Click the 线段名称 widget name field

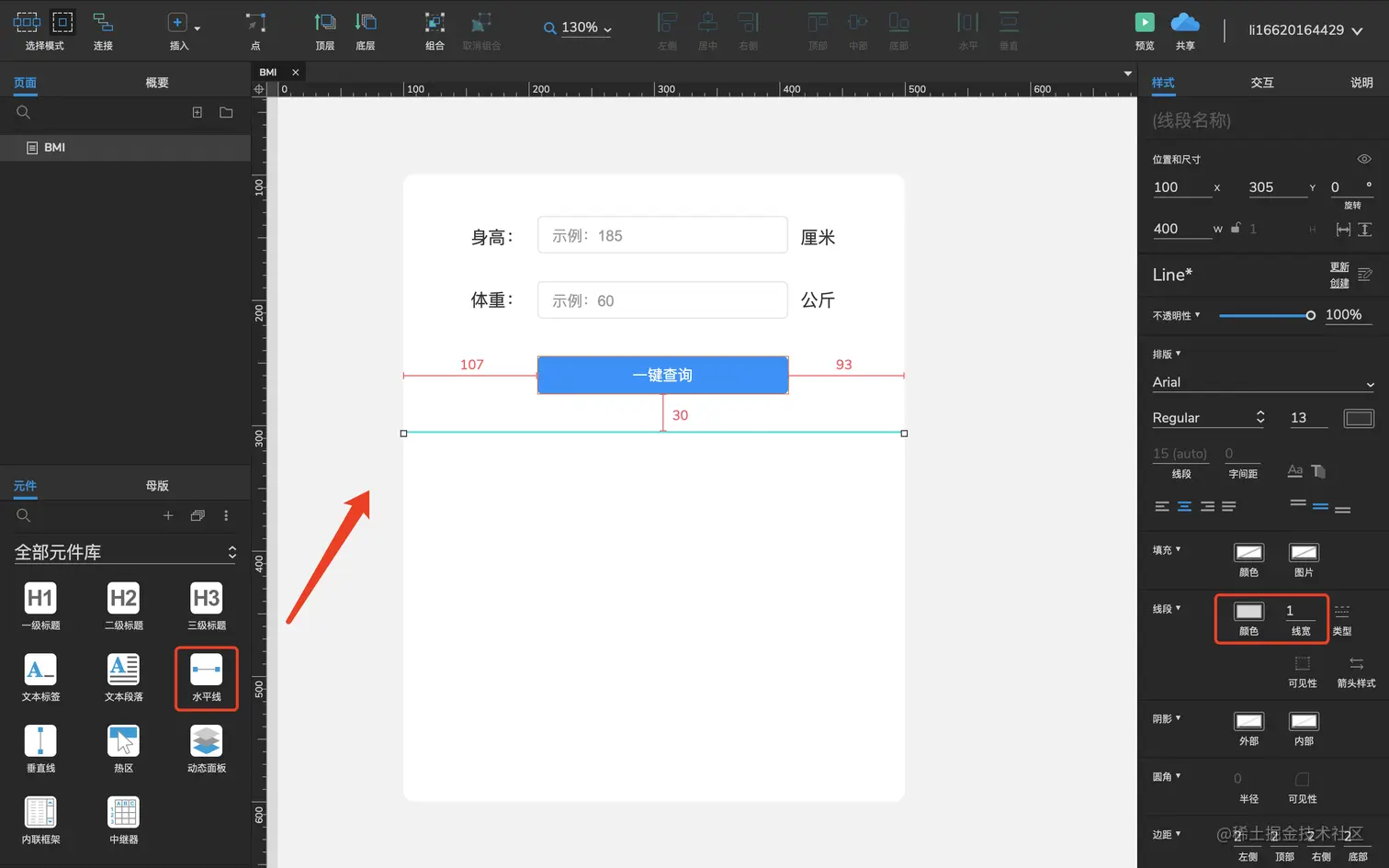[1262, 120]
